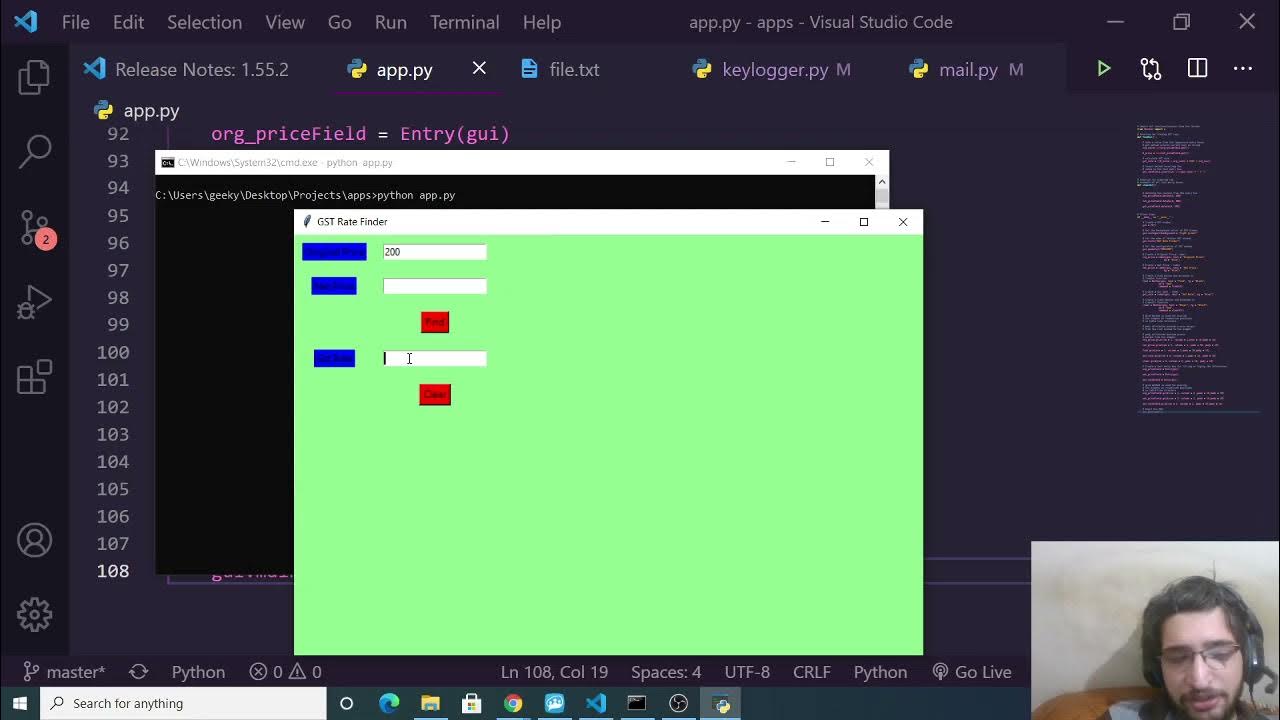Viewport: 1280px width, 720px height.
Task: Click the Split Editor icon
Action: [x=1197, y=69]
